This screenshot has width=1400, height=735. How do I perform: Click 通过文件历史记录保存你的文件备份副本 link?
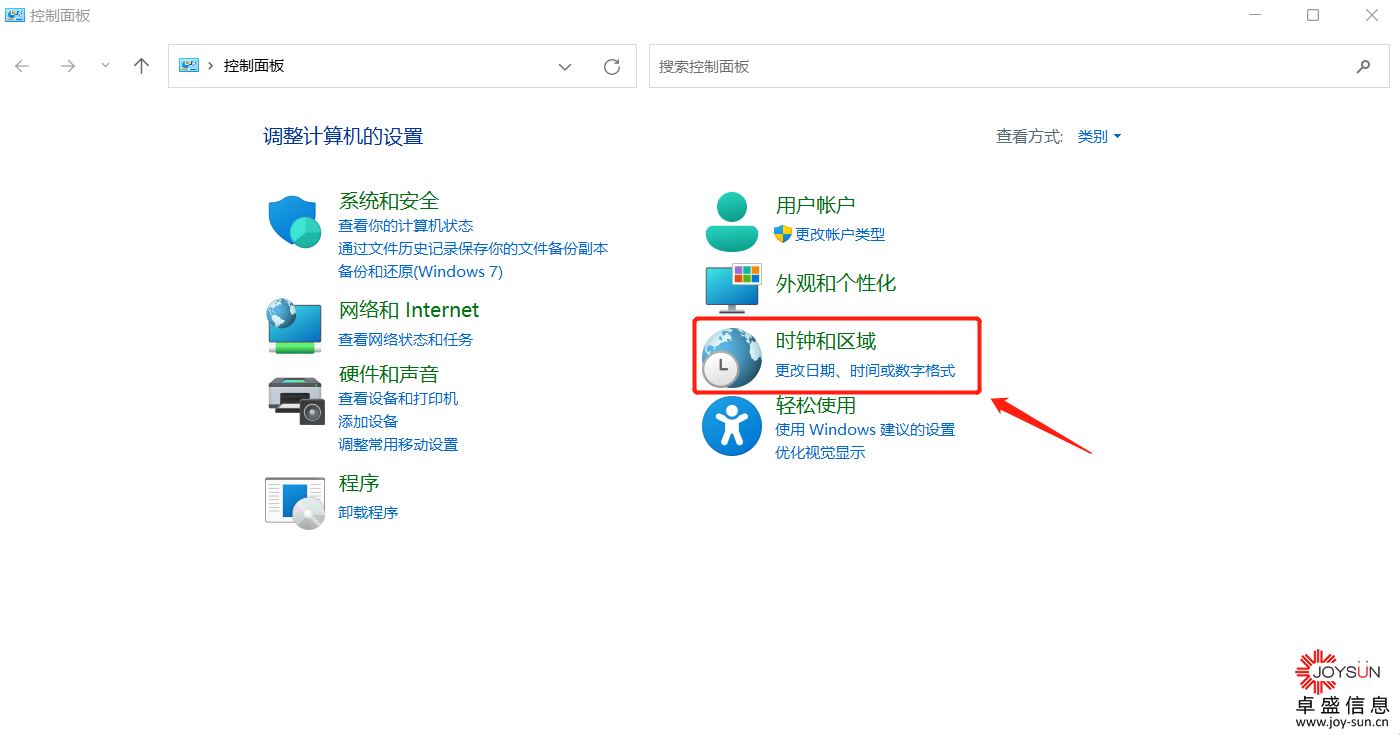[x=473, y=248]
